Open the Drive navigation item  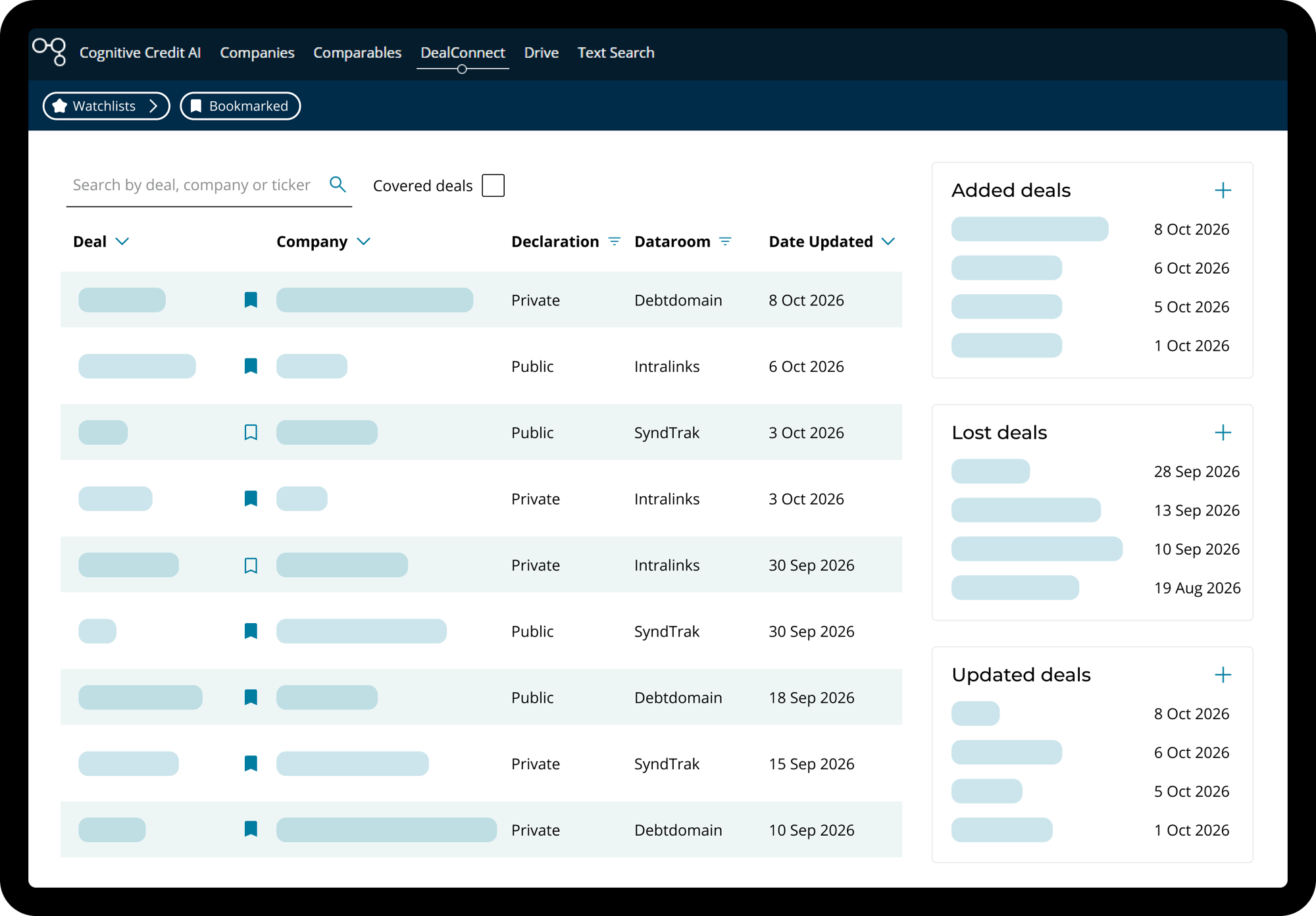tap(542, 53)
